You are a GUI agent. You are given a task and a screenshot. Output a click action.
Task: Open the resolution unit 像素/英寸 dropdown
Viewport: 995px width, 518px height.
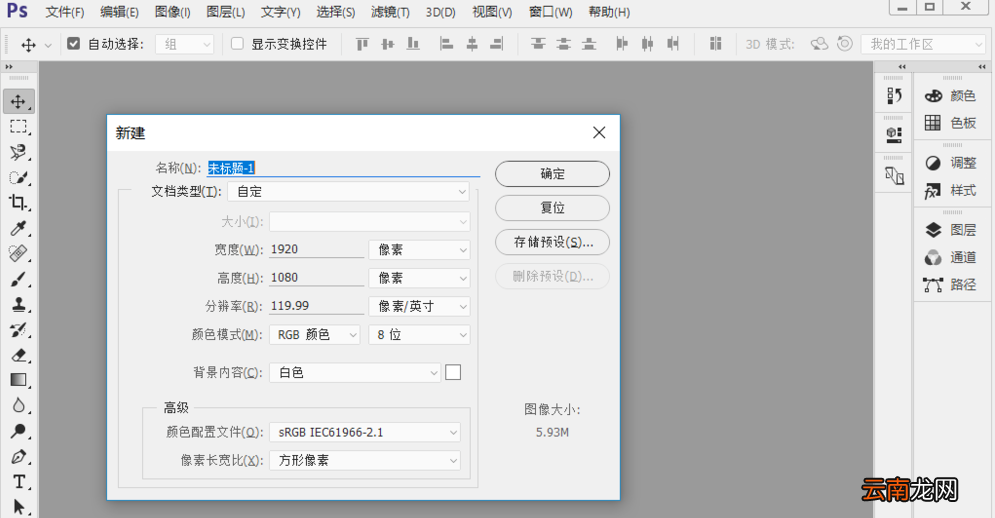tap(419, 307)
